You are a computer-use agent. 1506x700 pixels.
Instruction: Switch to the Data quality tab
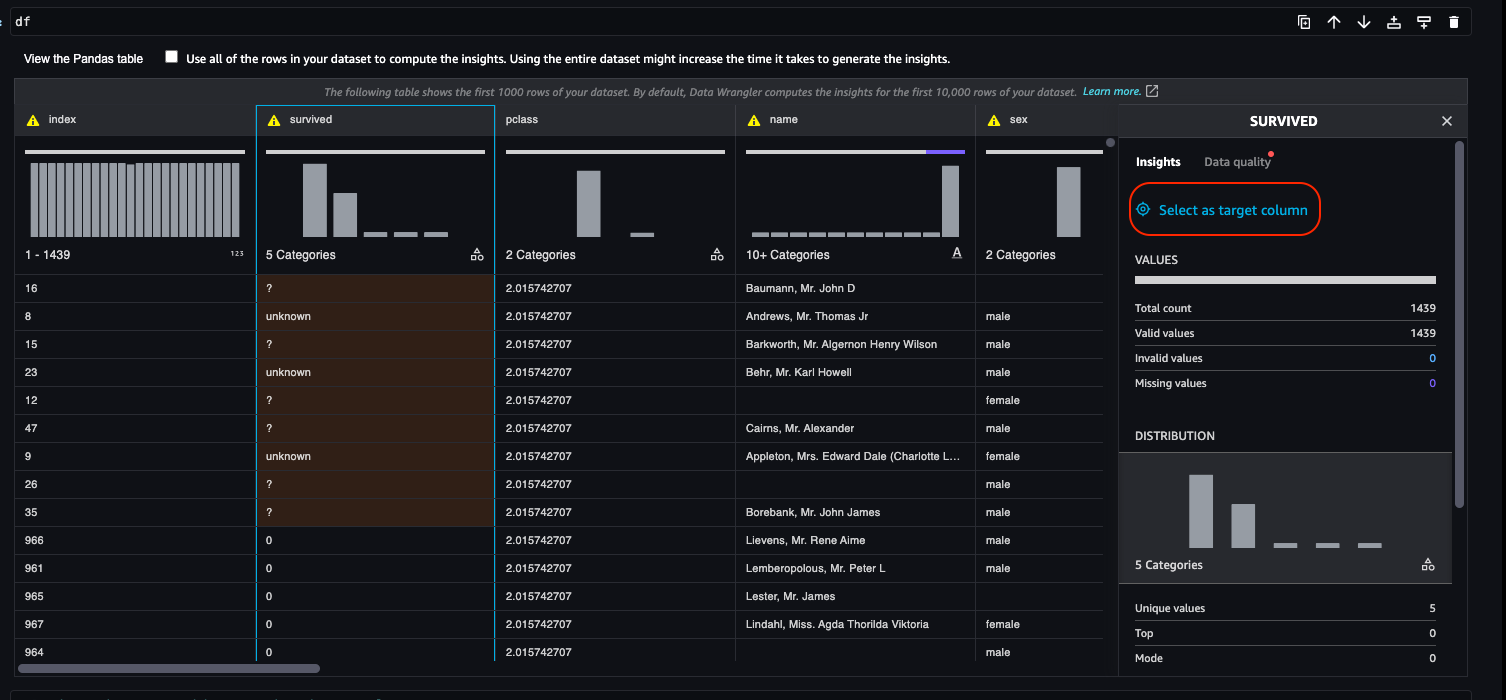1237,161
